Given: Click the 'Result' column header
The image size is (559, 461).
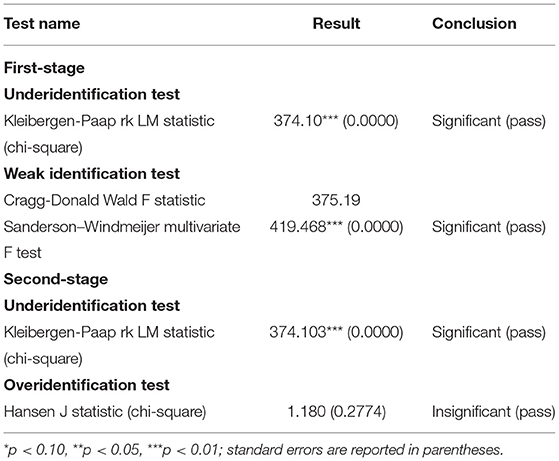Looking at the screenshot, I should (336, 24).
